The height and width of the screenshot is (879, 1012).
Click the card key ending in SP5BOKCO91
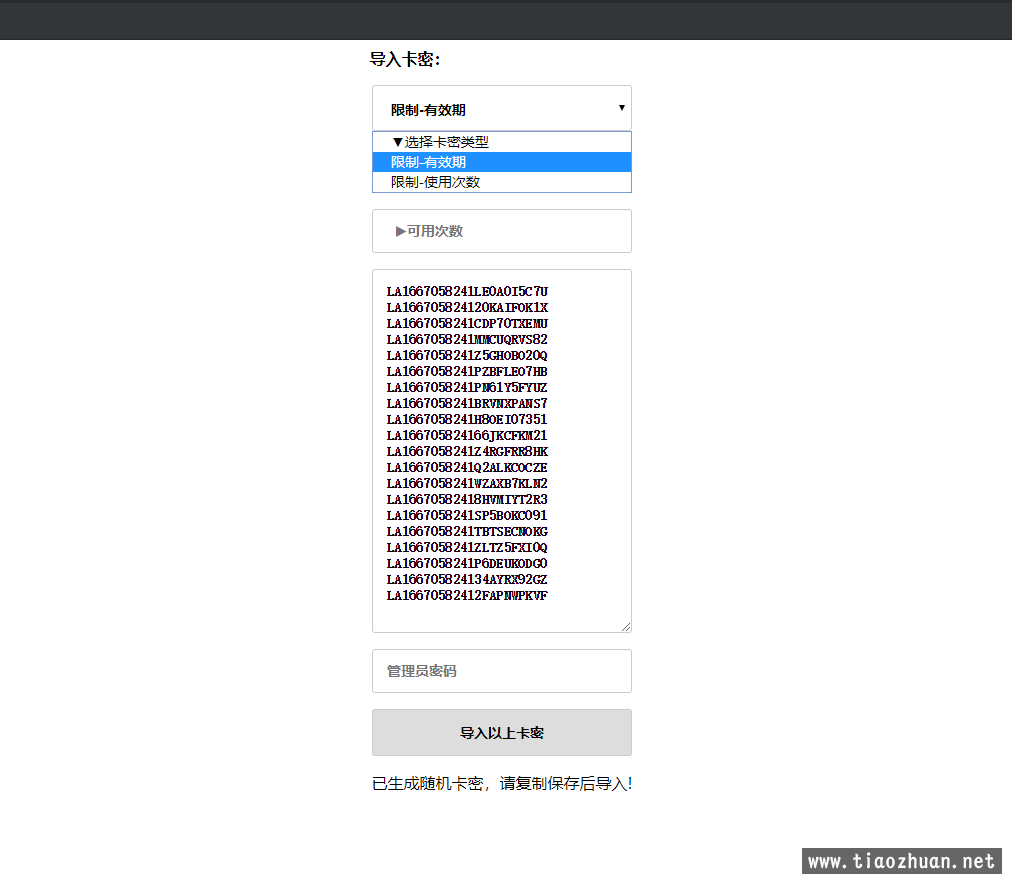[x=467, y=516]
